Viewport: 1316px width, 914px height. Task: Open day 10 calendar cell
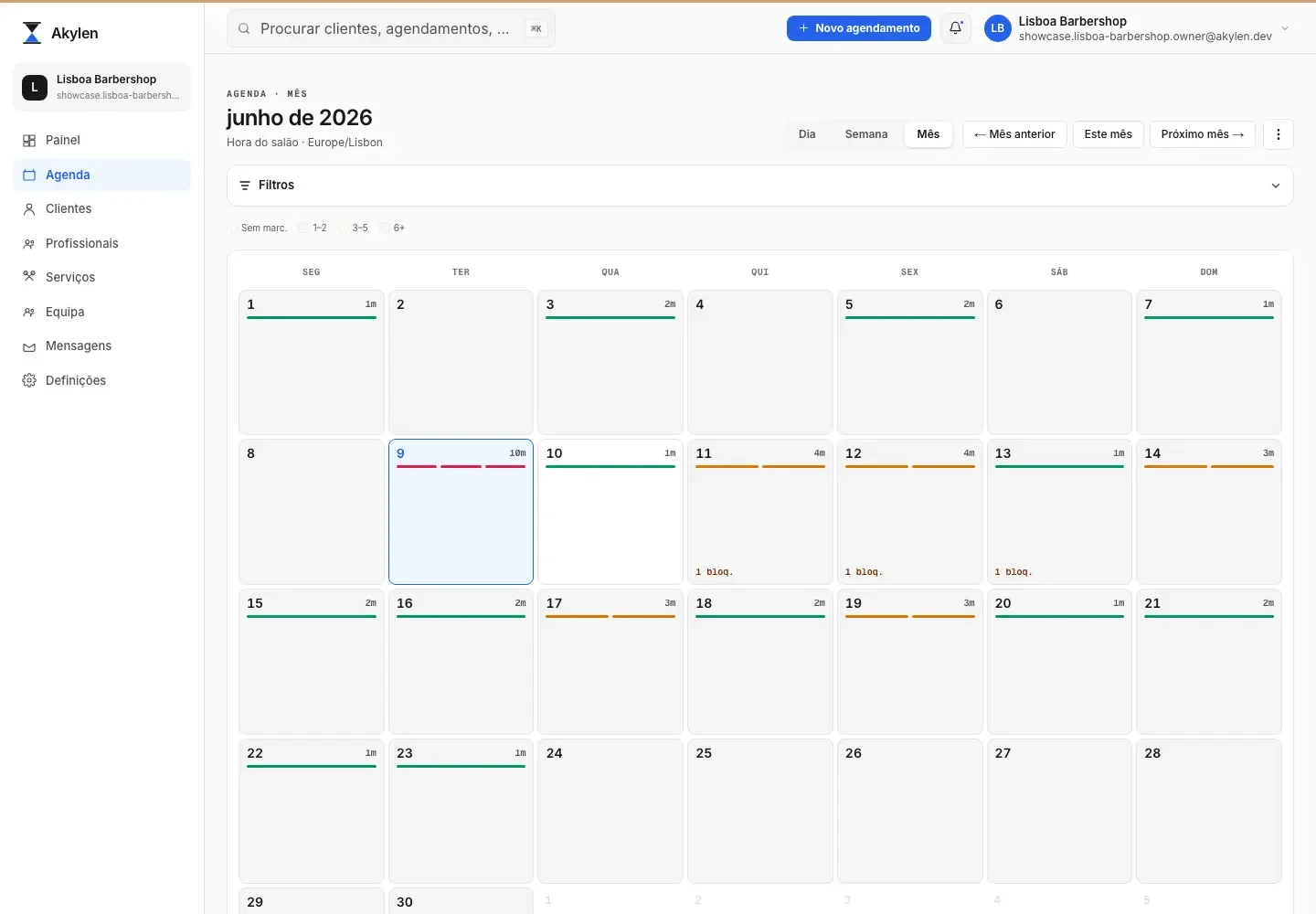point(610,512)
